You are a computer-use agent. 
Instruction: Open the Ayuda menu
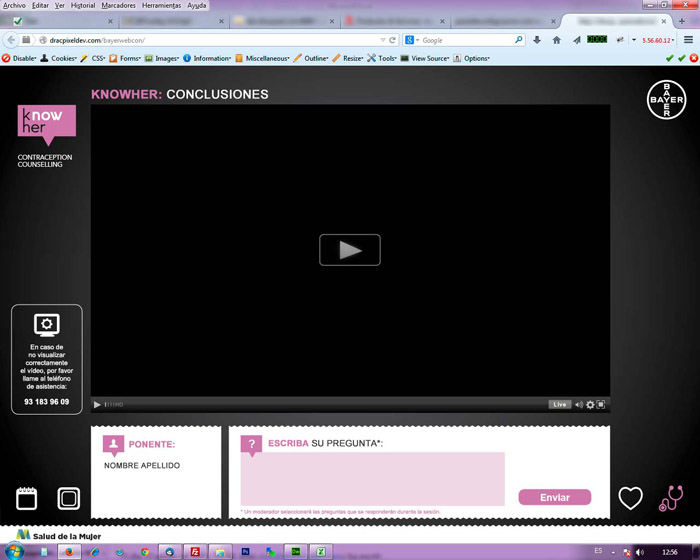pyautogui.click(x=197, y=5)
